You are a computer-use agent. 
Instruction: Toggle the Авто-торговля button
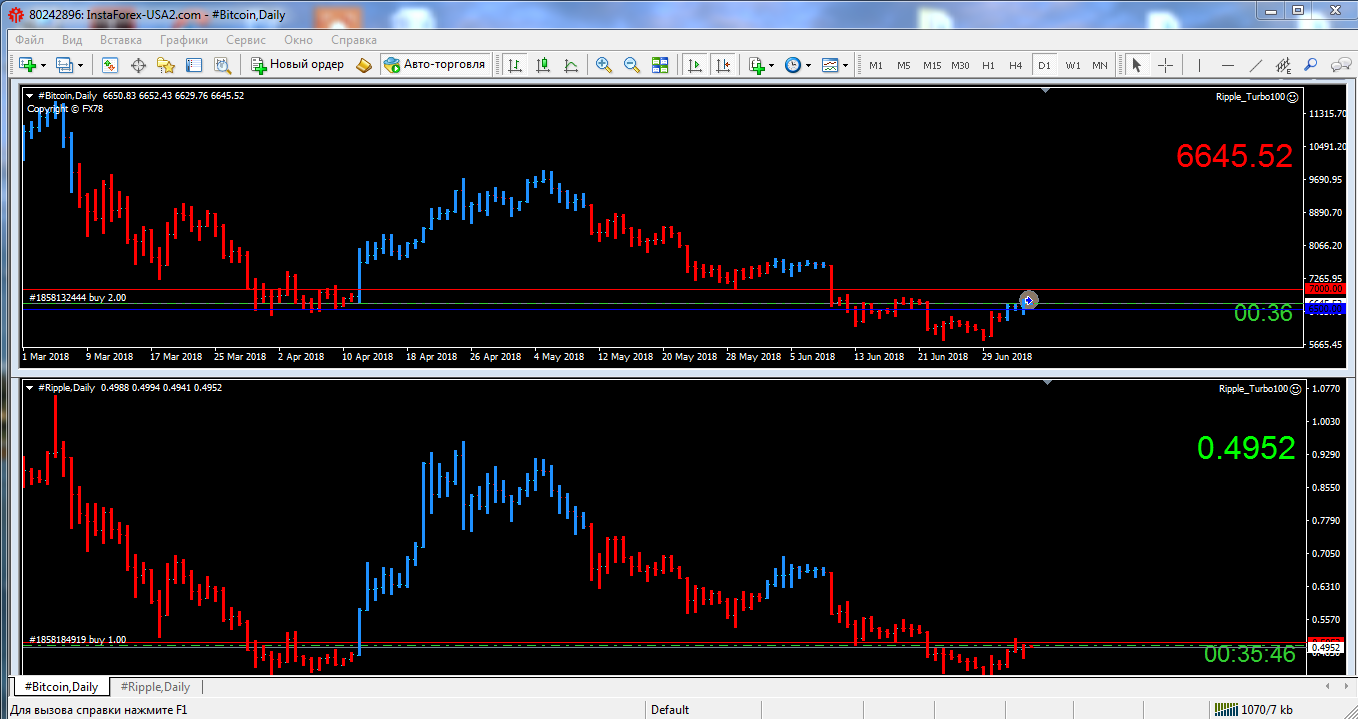tap(435, 65)
